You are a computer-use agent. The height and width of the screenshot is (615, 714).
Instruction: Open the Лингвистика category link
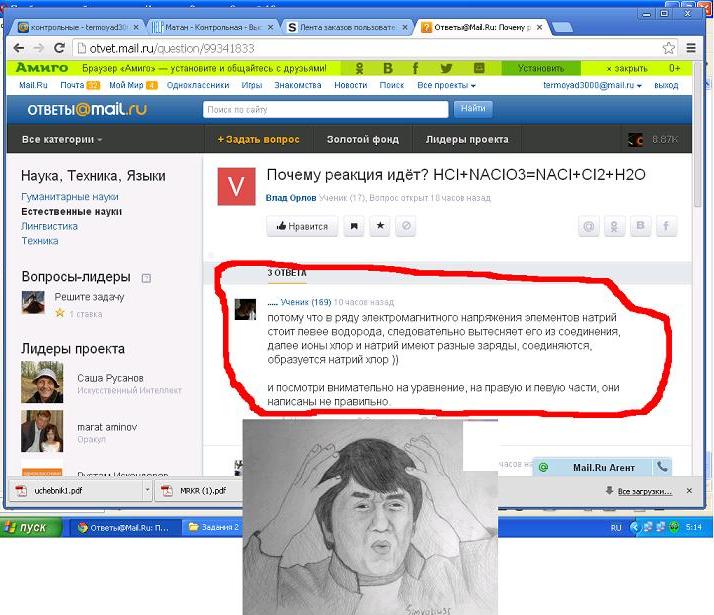[x=49, y=226]
